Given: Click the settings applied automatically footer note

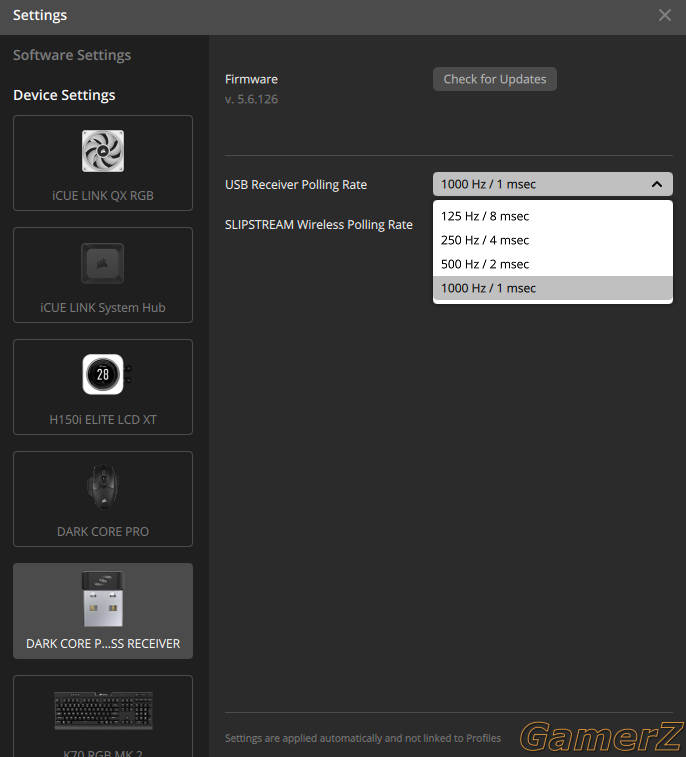Looking at the screenshot, I should coord(363,738).
